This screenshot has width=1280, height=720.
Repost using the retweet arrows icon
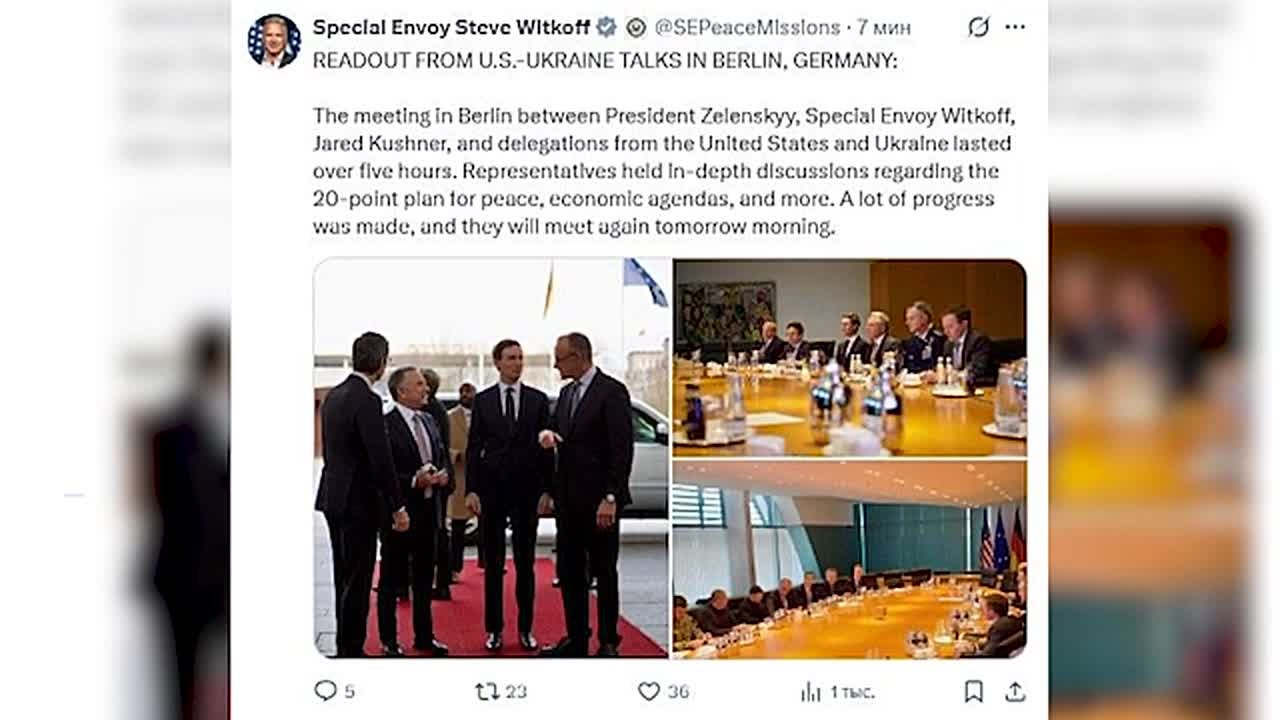pyautogui.click(x=486, y=690)
